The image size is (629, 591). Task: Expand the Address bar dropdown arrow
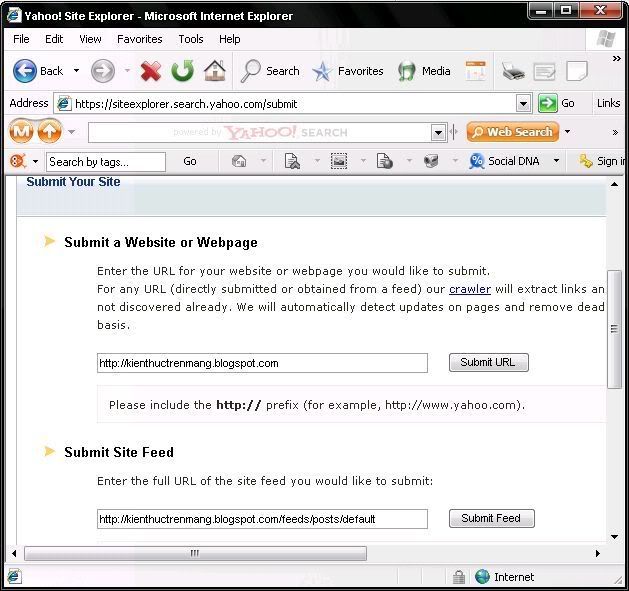click(523, 103)
